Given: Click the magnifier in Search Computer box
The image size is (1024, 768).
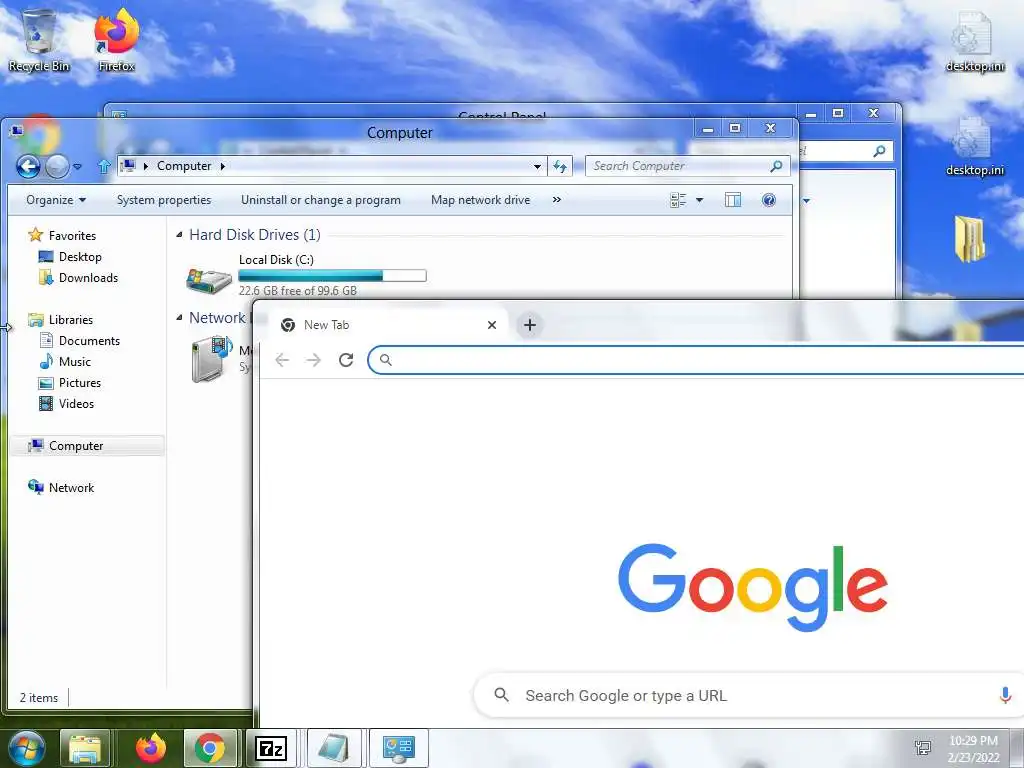Looking at the screenshot, I should (x=776, y=167).
